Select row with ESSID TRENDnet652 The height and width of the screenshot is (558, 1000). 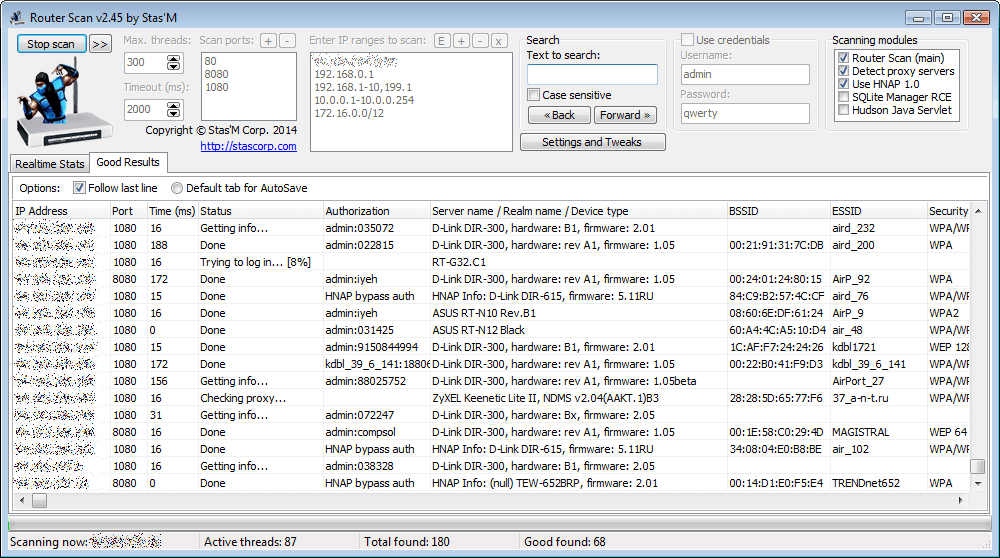(491, 483)
